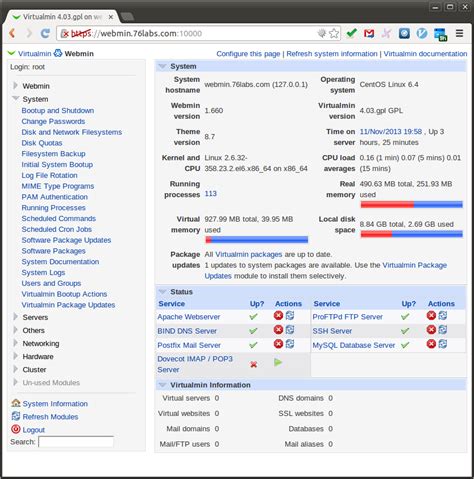Viewport: 474px width, 479px height.
Task: Click the Refresh Modules icon in sidebar
Action: click(16, 416)
